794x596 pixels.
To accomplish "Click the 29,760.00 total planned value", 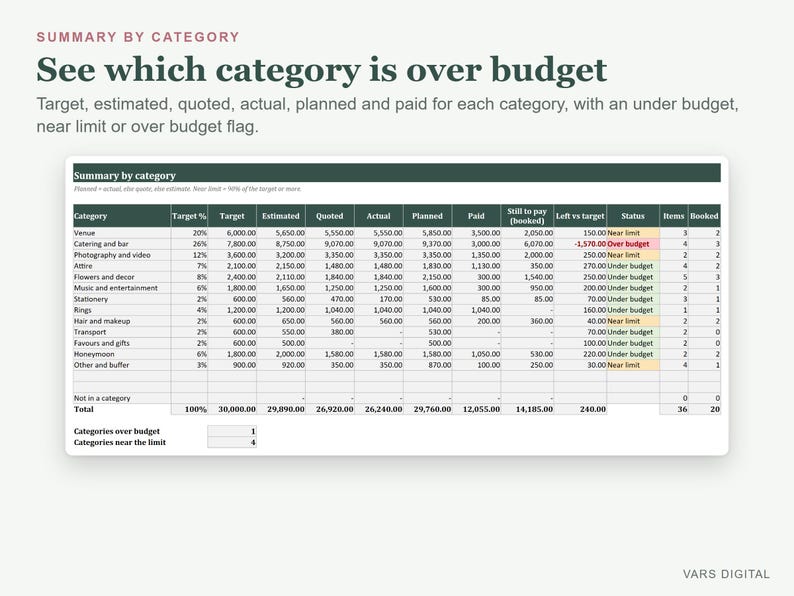I will click(x=427, y=409).
